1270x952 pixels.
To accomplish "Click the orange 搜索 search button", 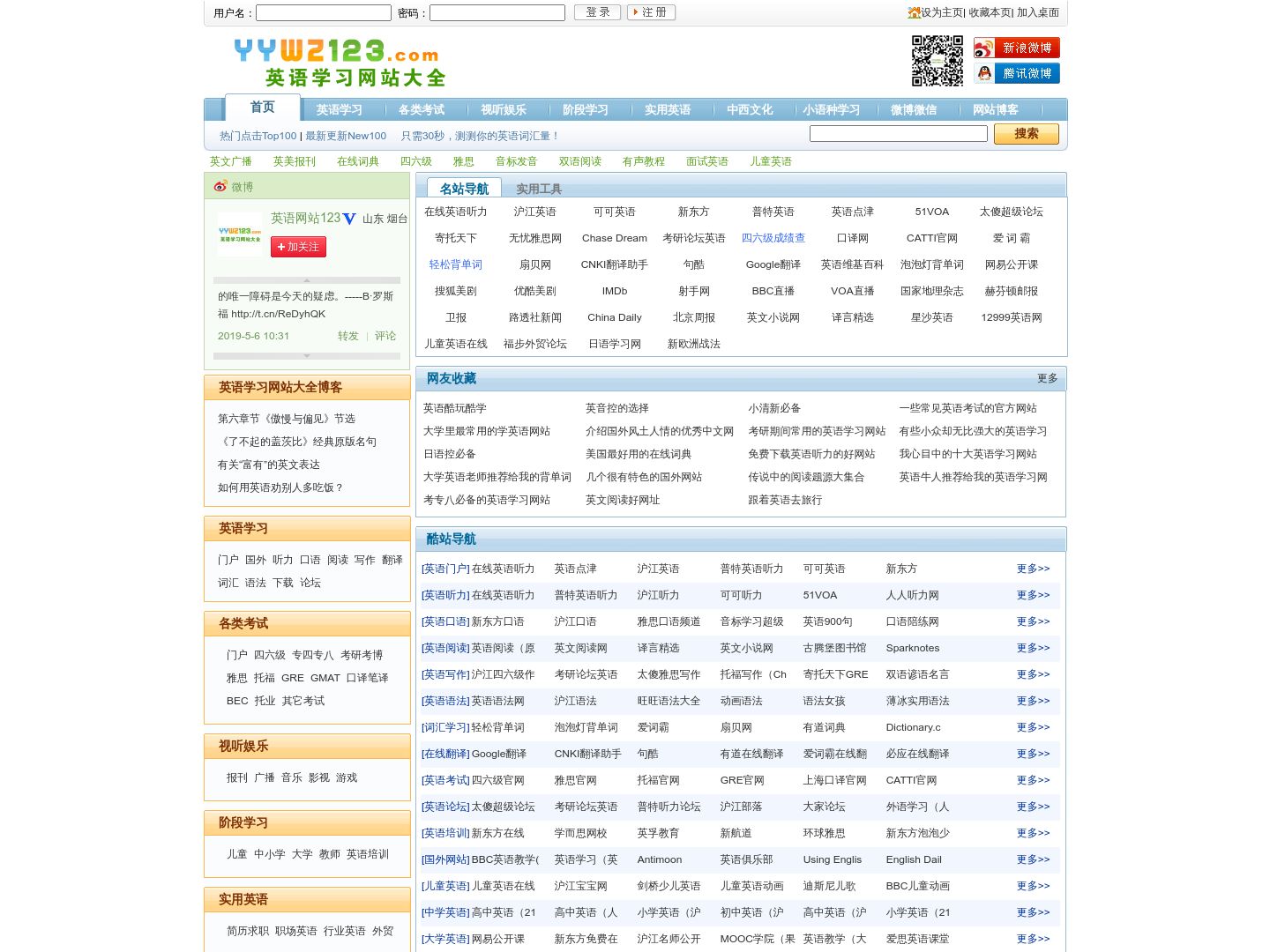I will point(1026,133).
